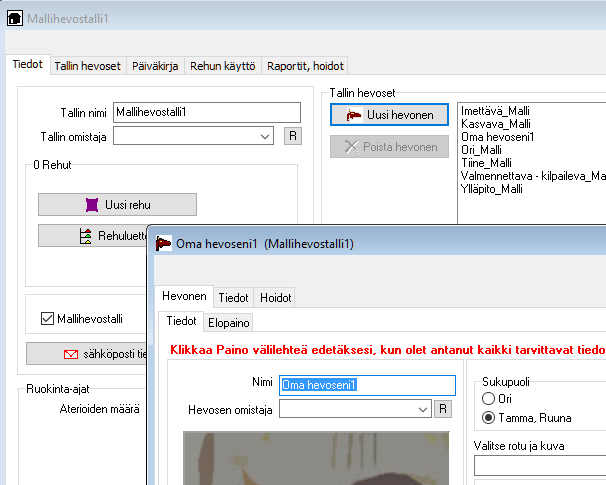
Task: Select Ylläpito_Malli in horse list
Action: pos(492,189)
